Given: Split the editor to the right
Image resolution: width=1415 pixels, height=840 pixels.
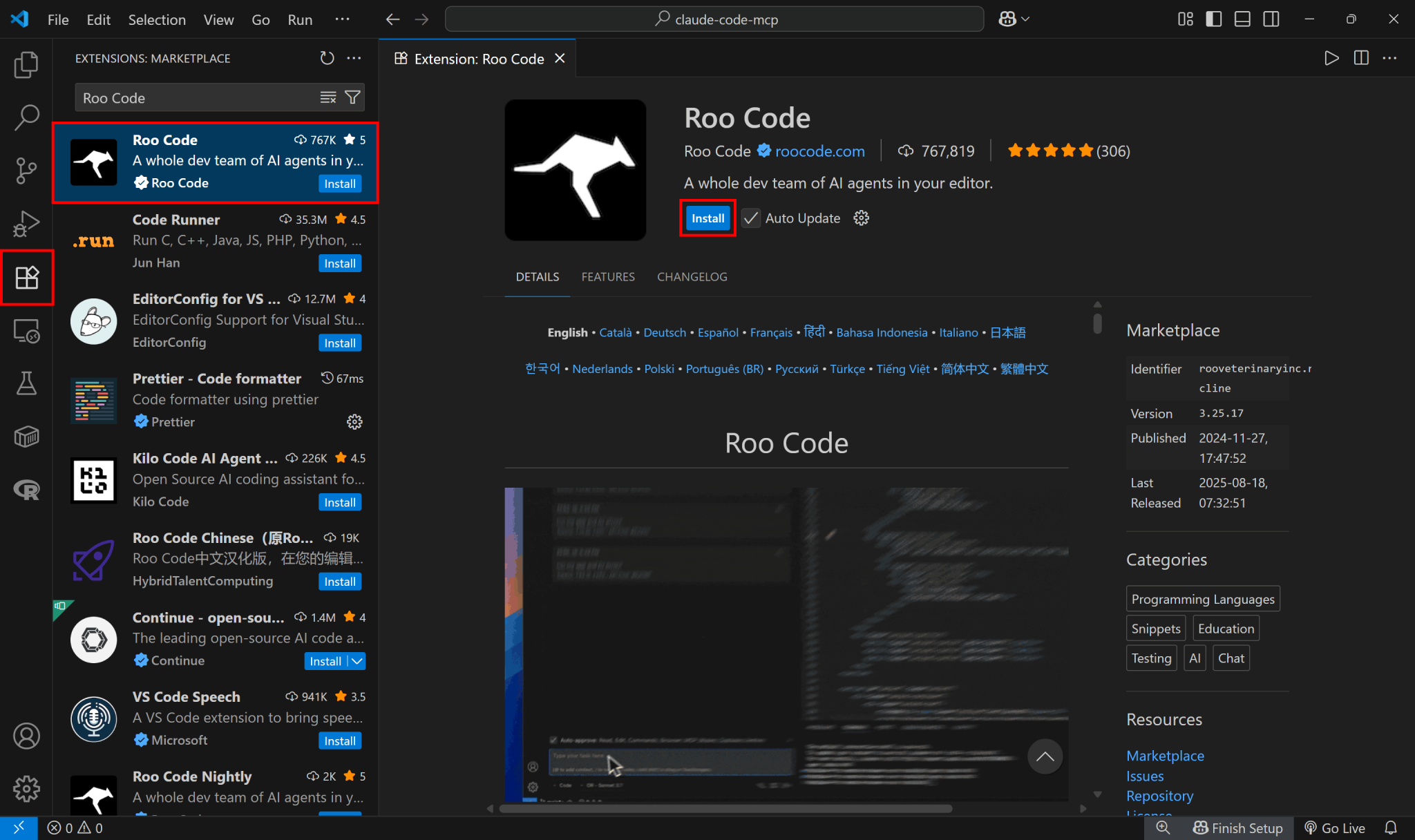Looking at the screenshot, I should (x=1360, y=58).
